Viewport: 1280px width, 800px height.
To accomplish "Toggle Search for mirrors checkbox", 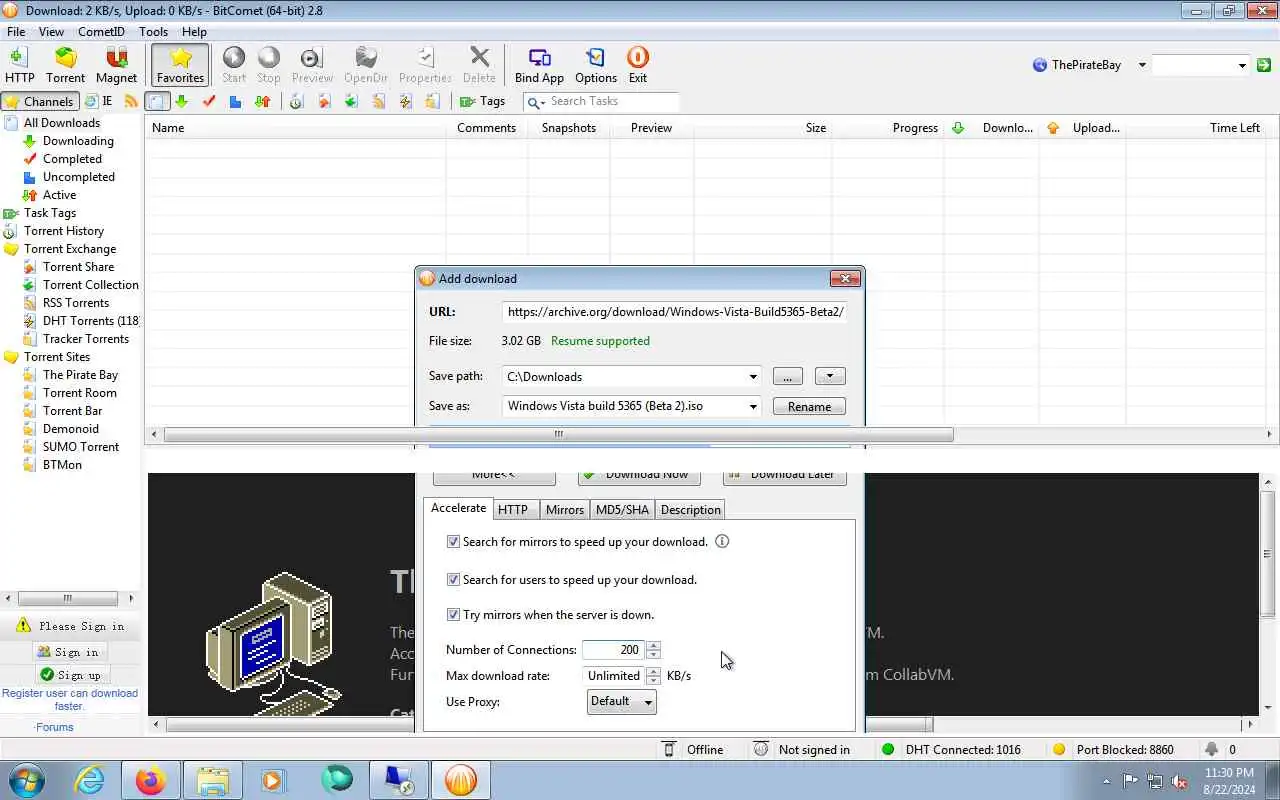I will point(453,541).
